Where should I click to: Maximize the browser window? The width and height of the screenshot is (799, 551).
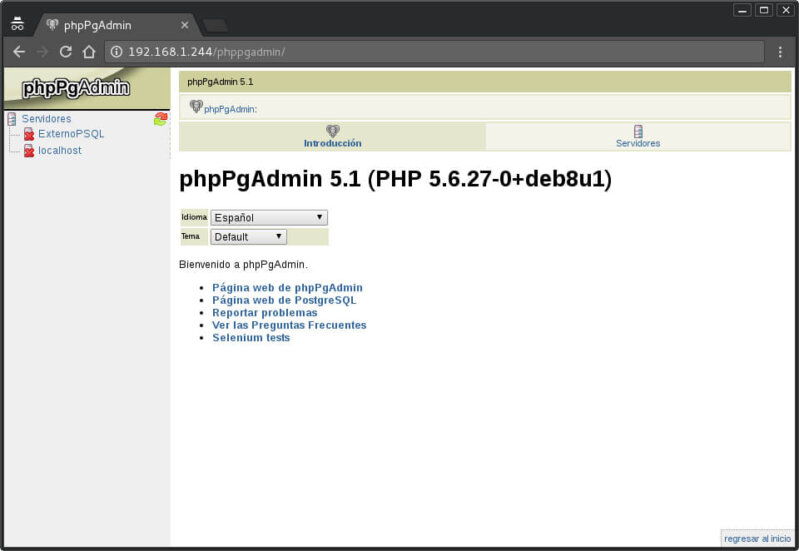click(x=763, y=10)
